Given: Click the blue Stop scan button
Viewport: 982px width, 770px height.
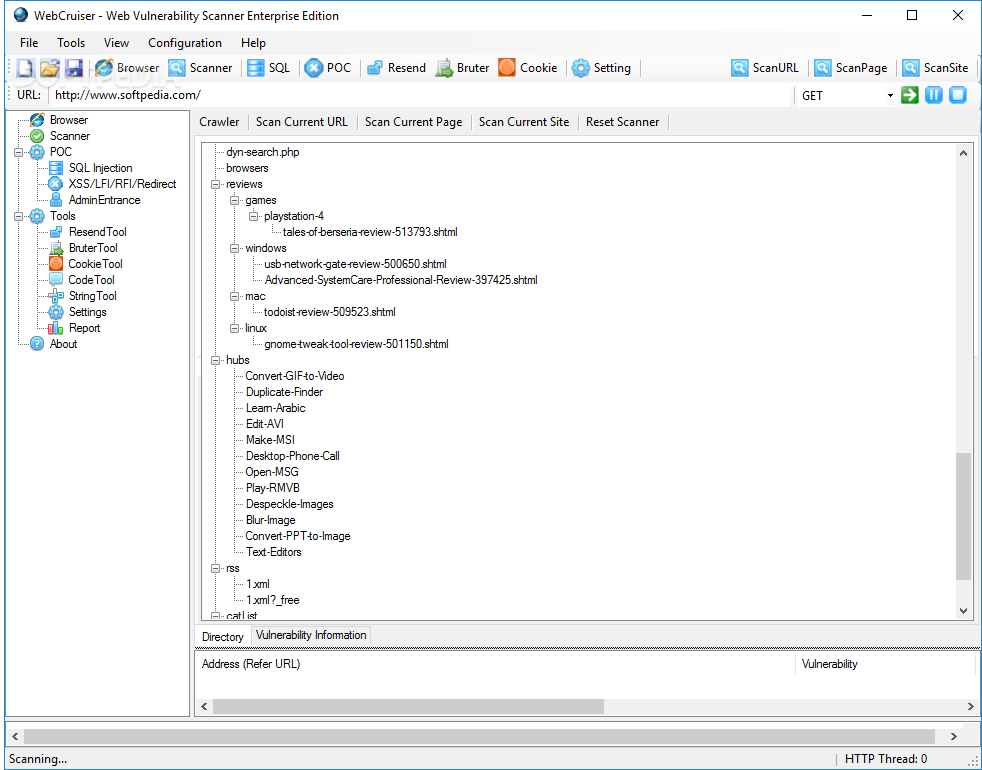Looking at the screenshot, I should (958, 95).
